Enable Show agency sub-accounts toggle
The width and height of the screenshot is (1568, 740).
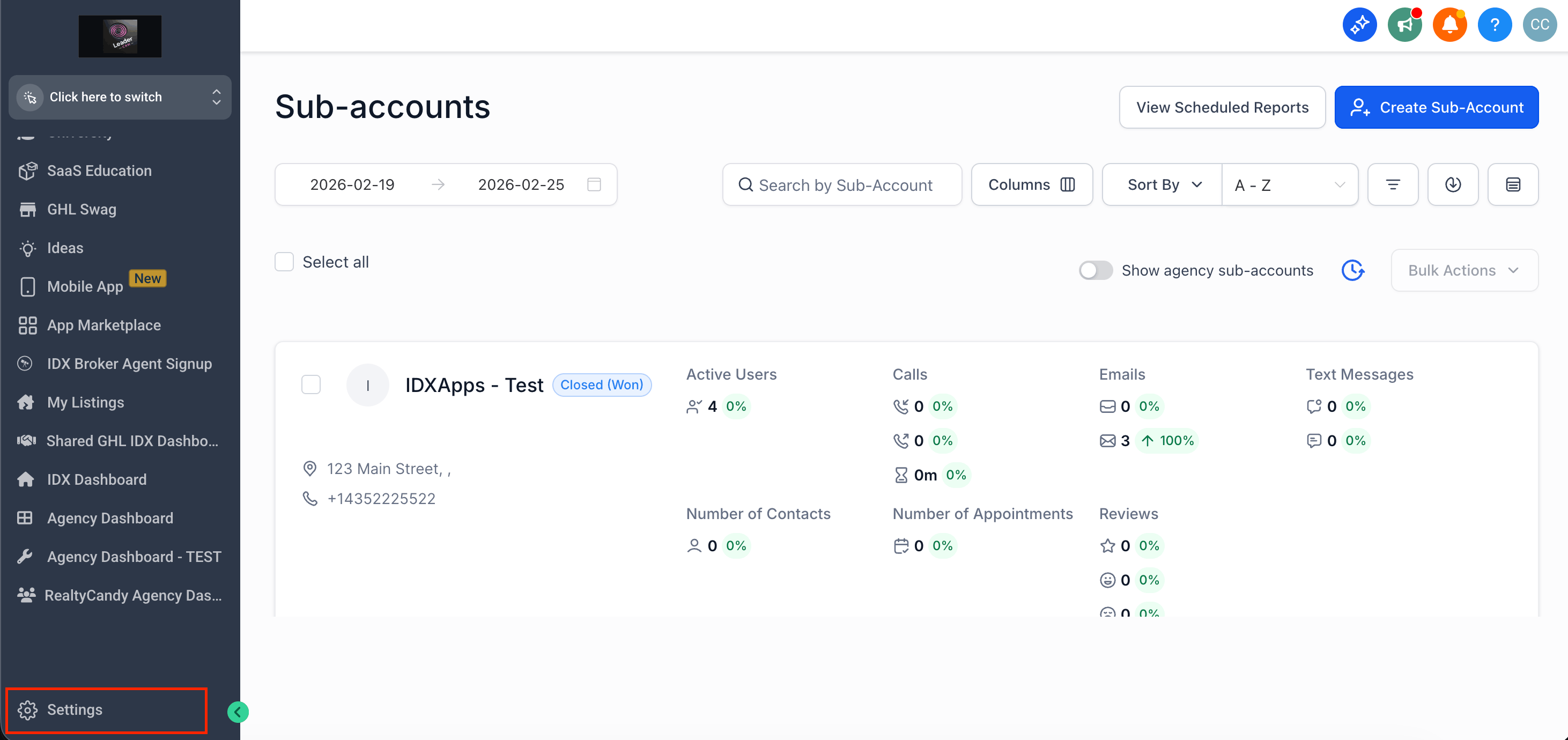click(x=1095, y=270)
